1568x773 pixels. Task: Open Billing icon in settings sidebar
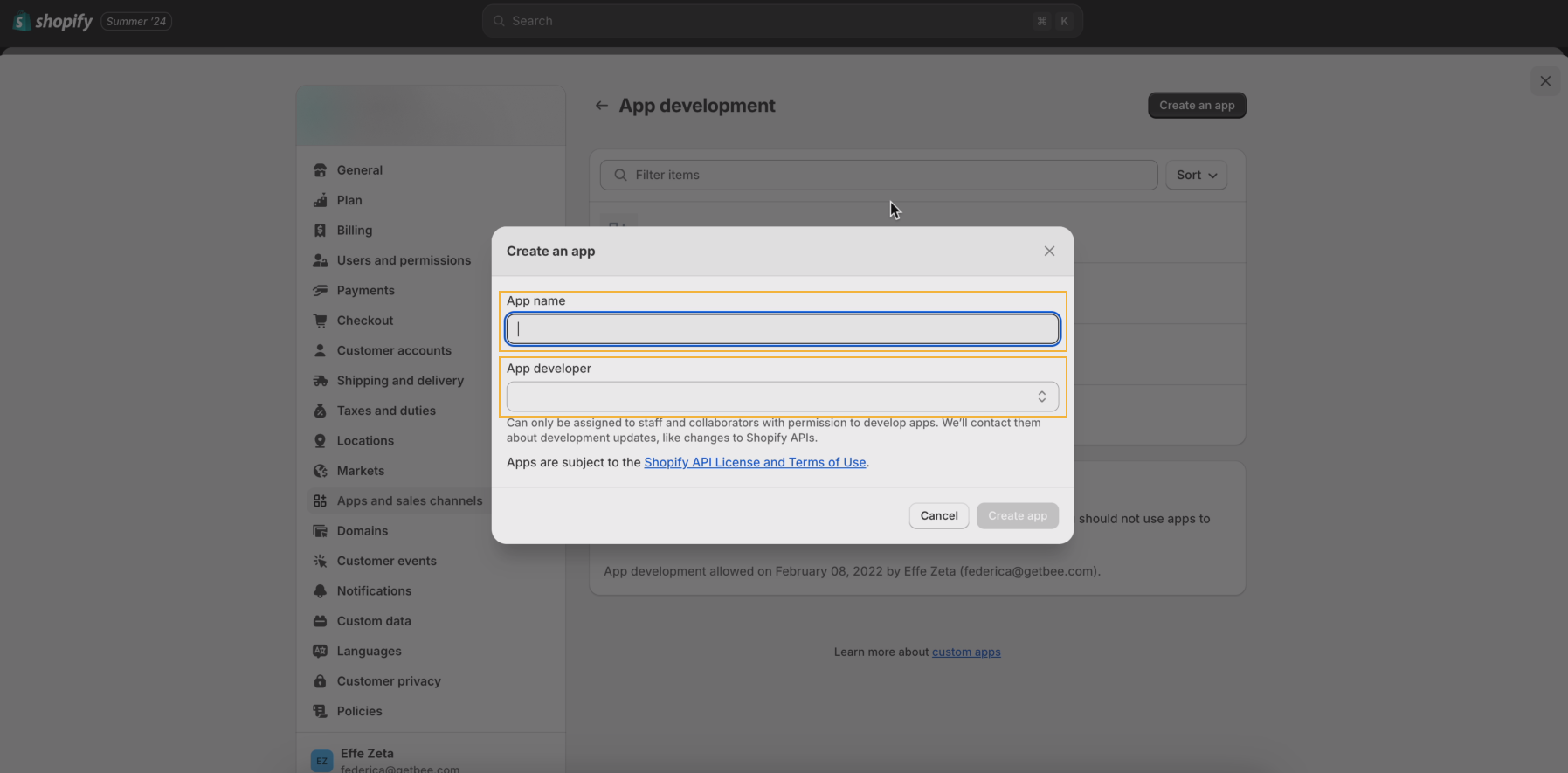(x=320, y=231)
